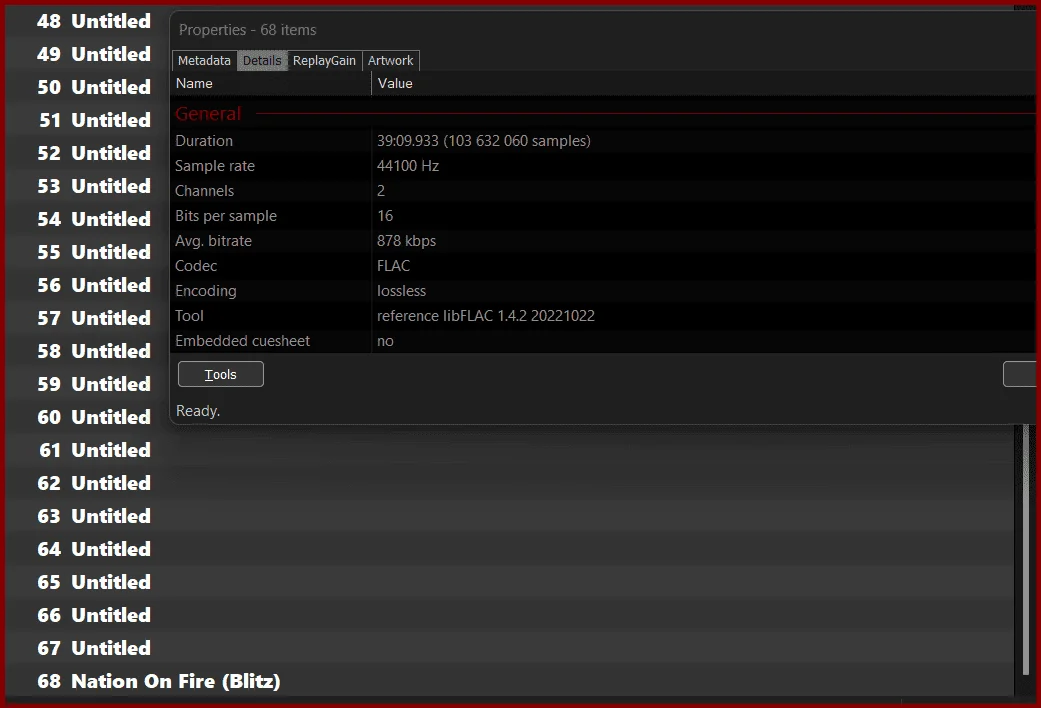Image resolution: width=1041 pixels, height=708 pixels.
Task: Switch to the Metadata tab
Action: pos(204,60)
